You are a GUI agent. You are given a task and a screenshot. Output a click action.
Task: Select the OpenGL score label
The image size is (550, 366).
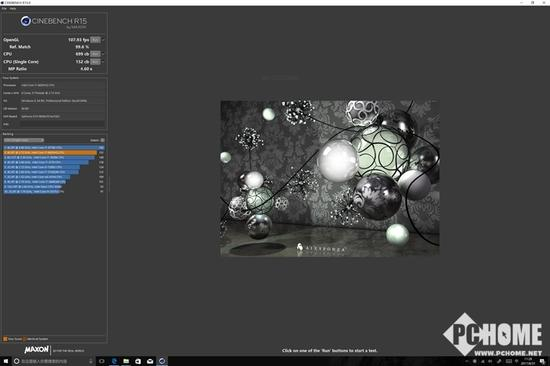tap(11, 40)
